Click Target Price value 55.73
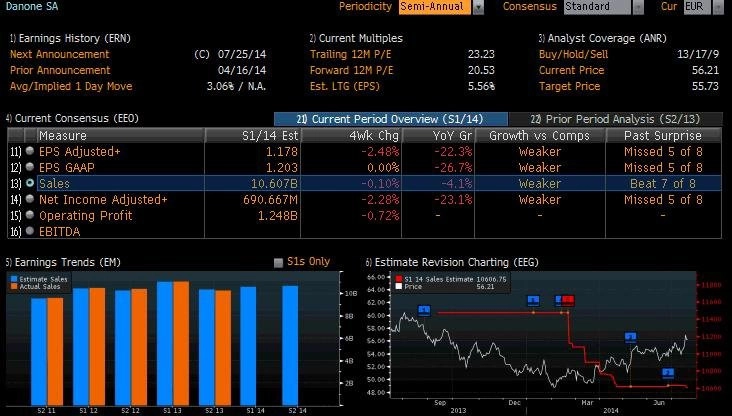The height and width of the screenshot is (416, 732). pos(705,86)
